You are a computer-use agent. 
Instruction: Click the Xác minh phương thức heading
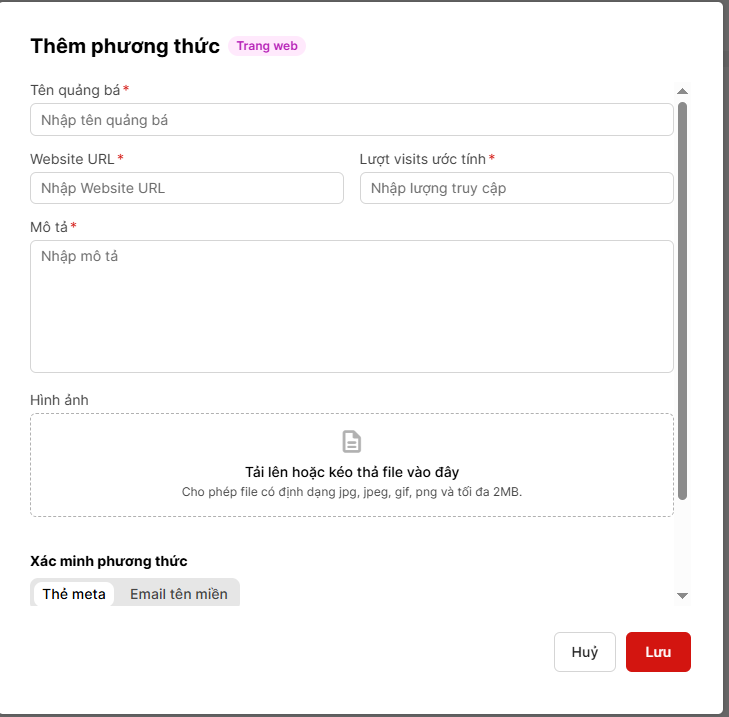click(x=108, y=561)
